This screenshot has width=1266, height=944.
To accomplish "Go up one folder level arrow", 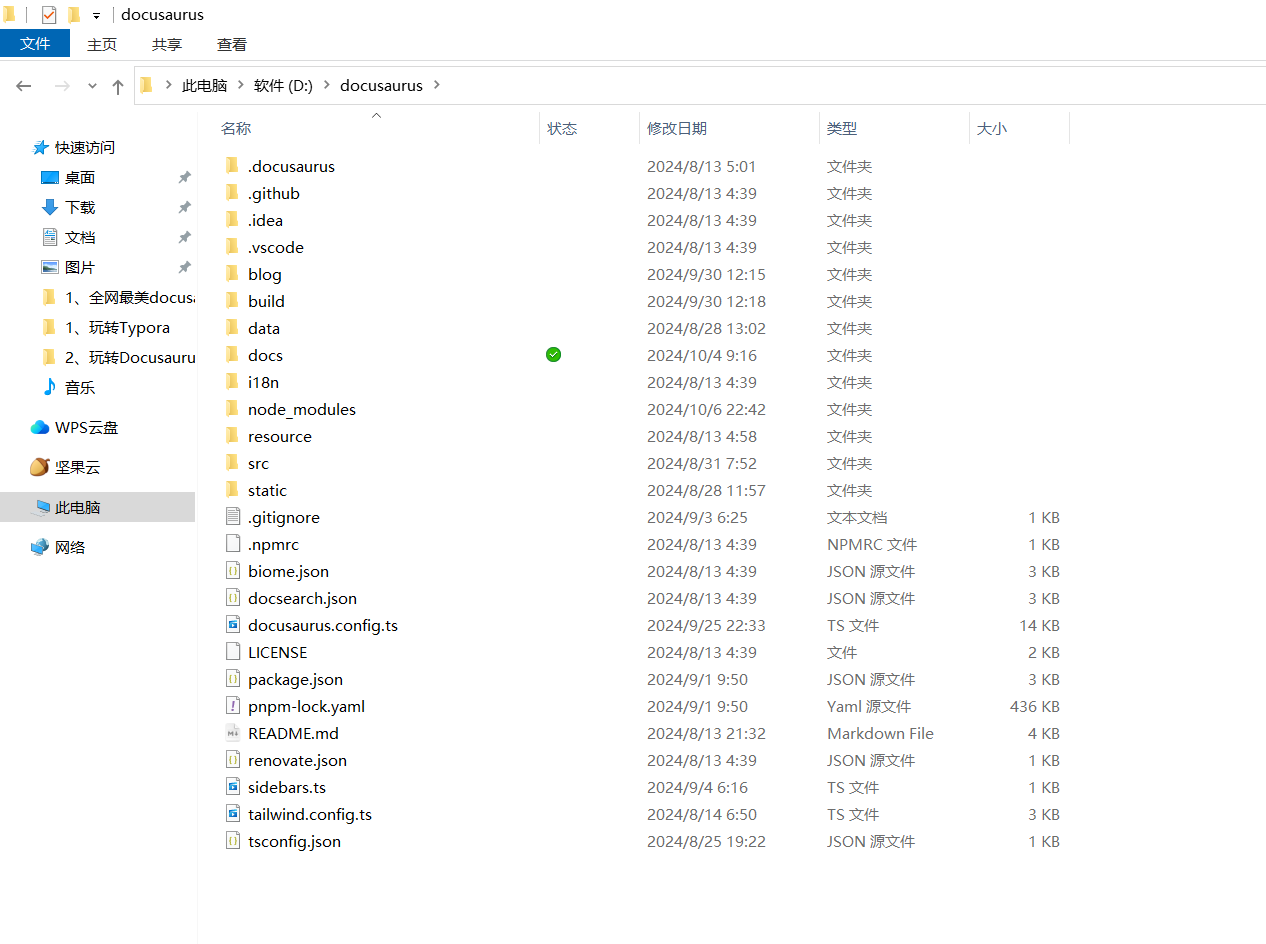I will click(x=118, y=86).
